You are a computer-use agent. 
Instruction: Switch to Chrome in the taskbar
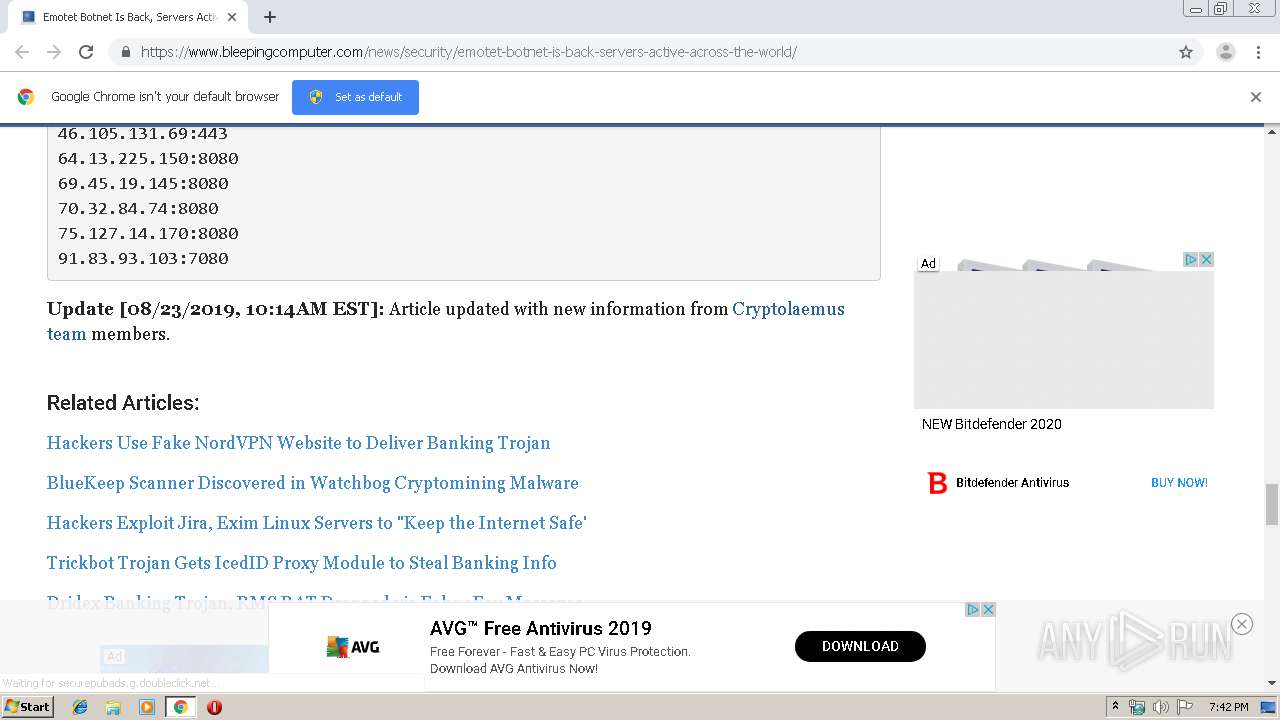180,707
